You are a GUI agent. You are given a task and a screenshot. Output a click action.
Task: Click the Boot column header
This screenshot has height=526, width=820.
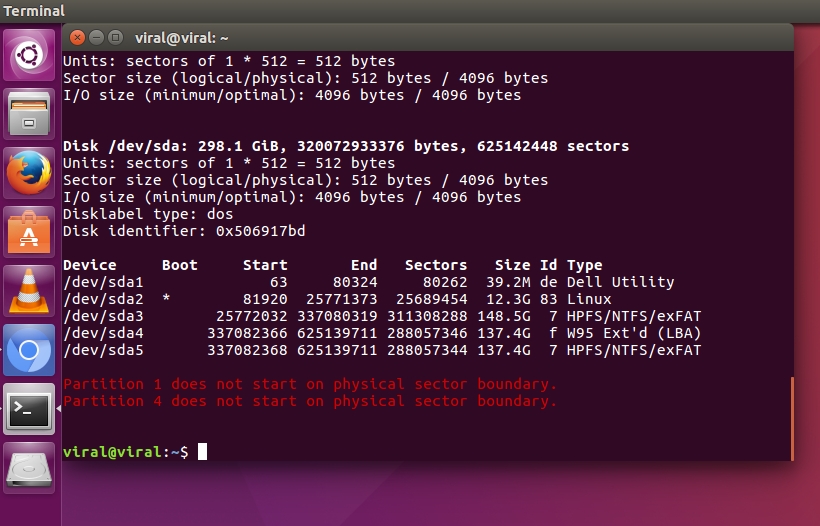point(180,265)
